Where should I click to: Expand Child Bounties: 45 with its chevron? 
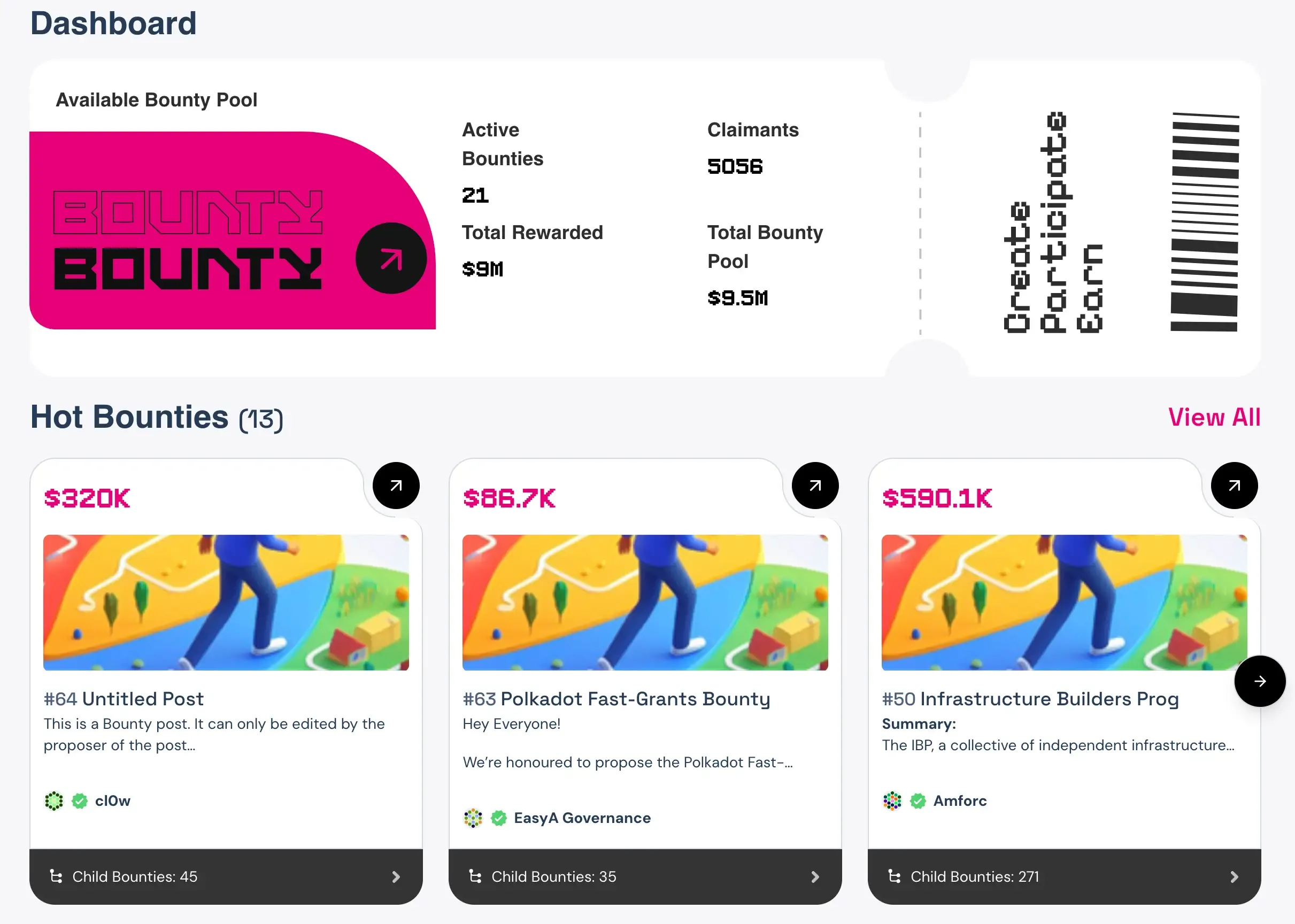point(397,877)
